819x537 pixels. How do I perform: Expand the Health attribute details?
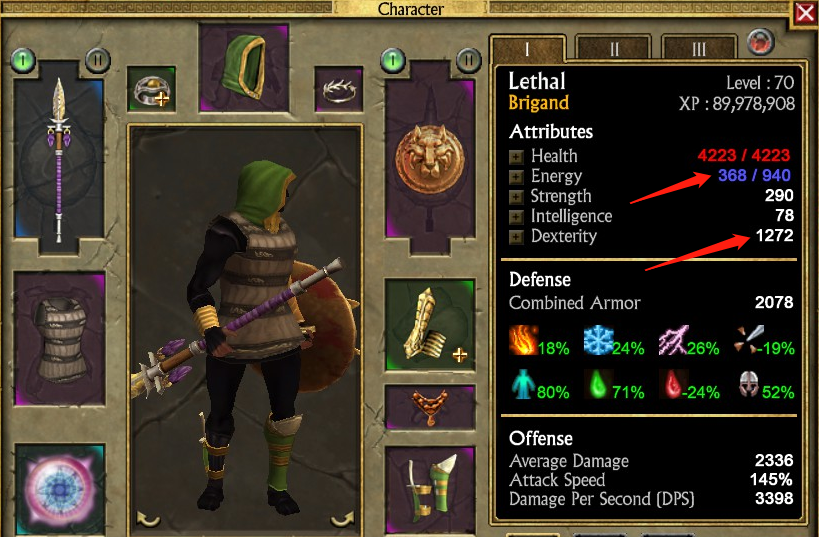click(x=516, y=157)
